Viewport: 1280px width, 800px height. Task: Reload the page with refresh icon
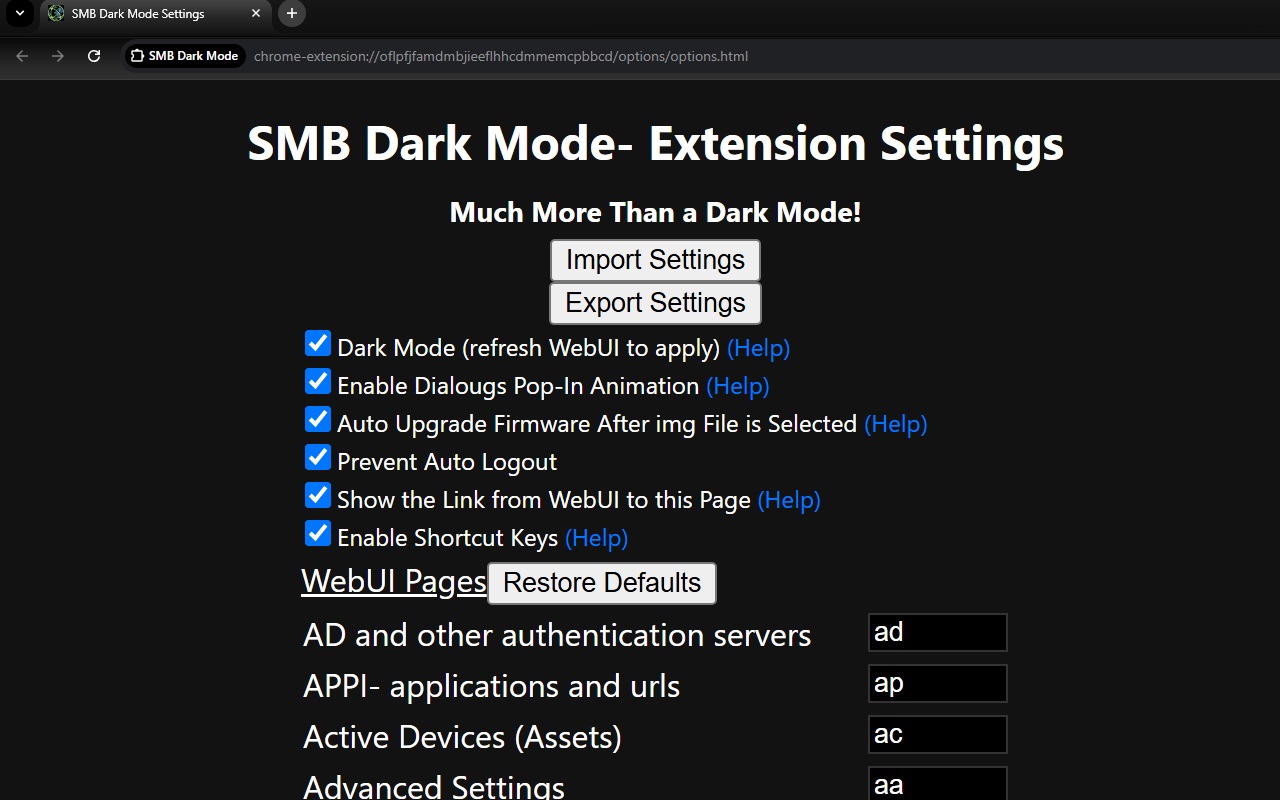pos(94,56)
